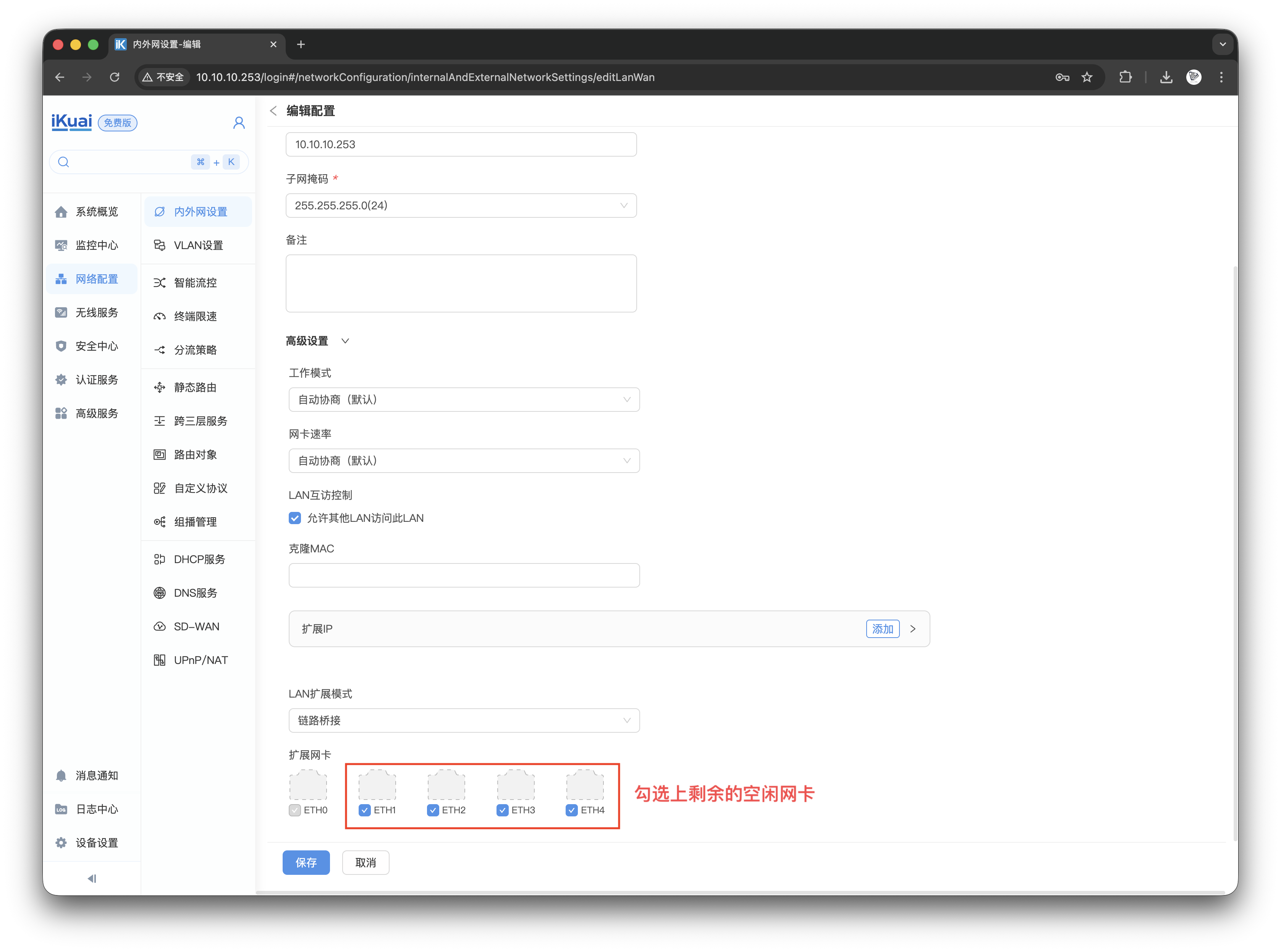Viewport: 1281px width, 952px height.
Task: Click the back arrow beside 编辑配置
Action: coord(273,111)
